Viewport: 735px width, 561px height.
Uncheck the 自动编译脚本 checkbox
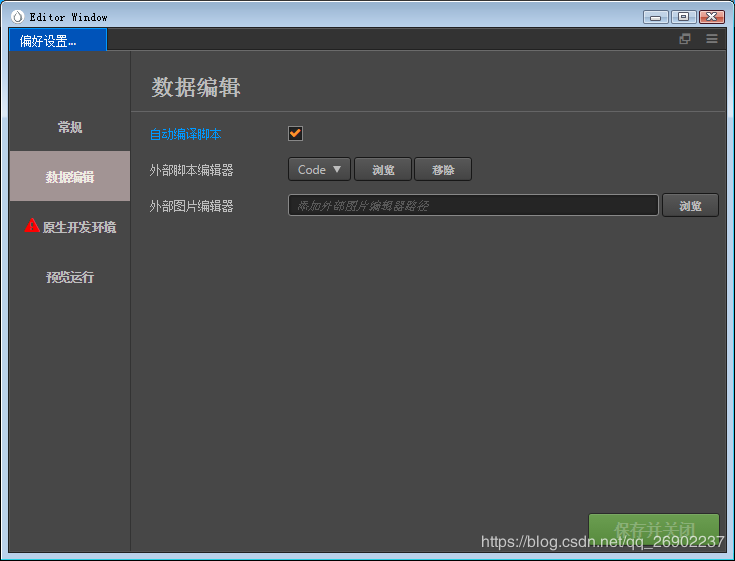[295, 134]
